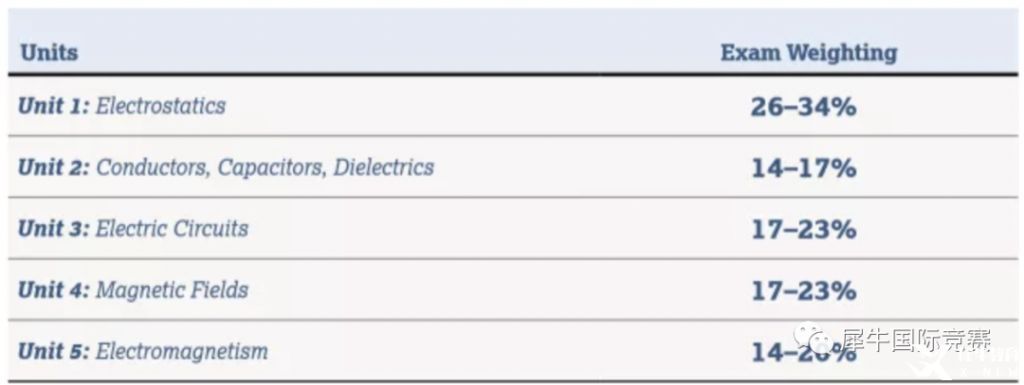Viewport: 1024px width, 385px height.
Task: Select the Electromagnetism topic text
Action: 182,352
